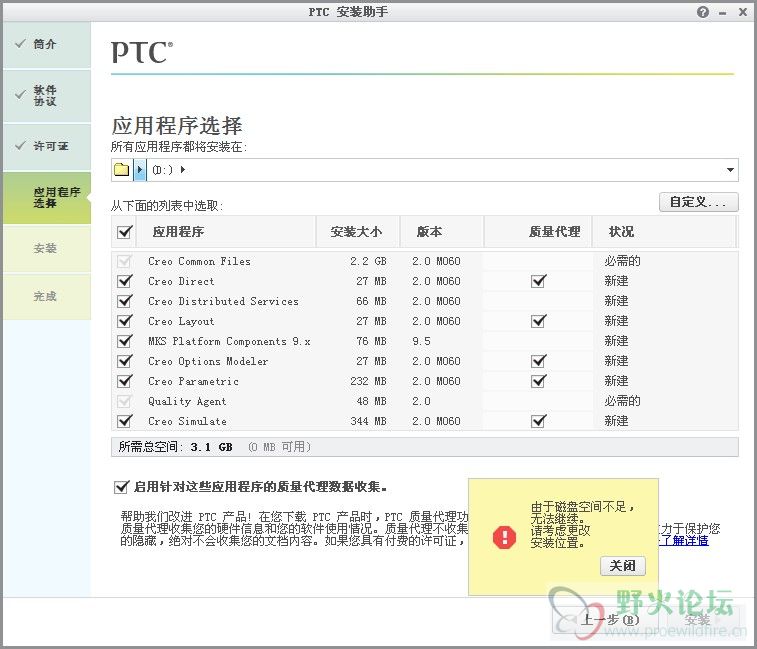This screenshot has height=649, width=757.
Task: Sort by the 应用程序 column header
Action: [x=226, y=232]
